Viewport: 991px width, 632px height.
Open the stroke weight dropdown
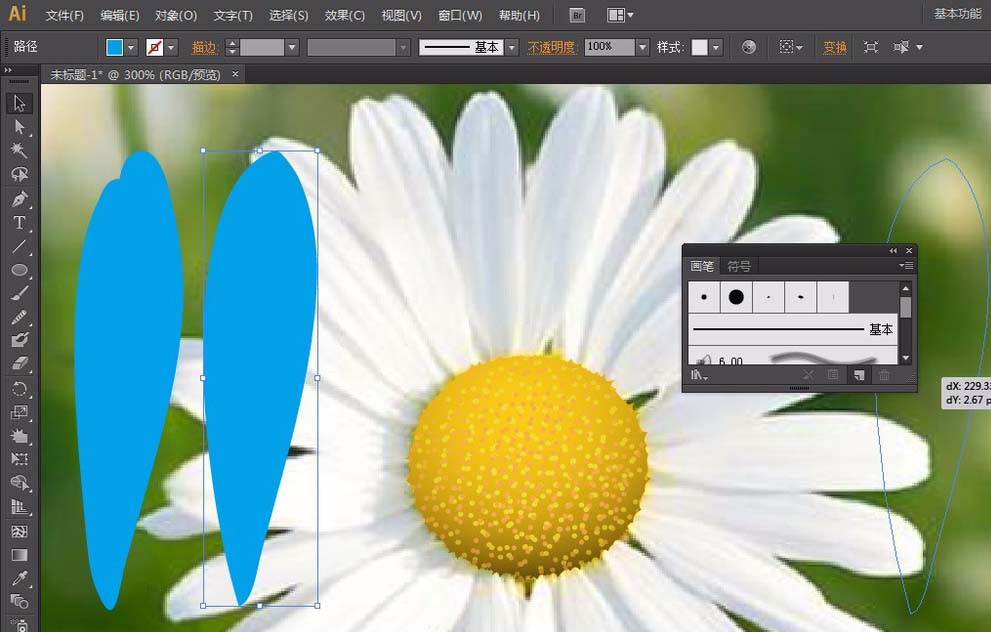click(x=292, y=47)
